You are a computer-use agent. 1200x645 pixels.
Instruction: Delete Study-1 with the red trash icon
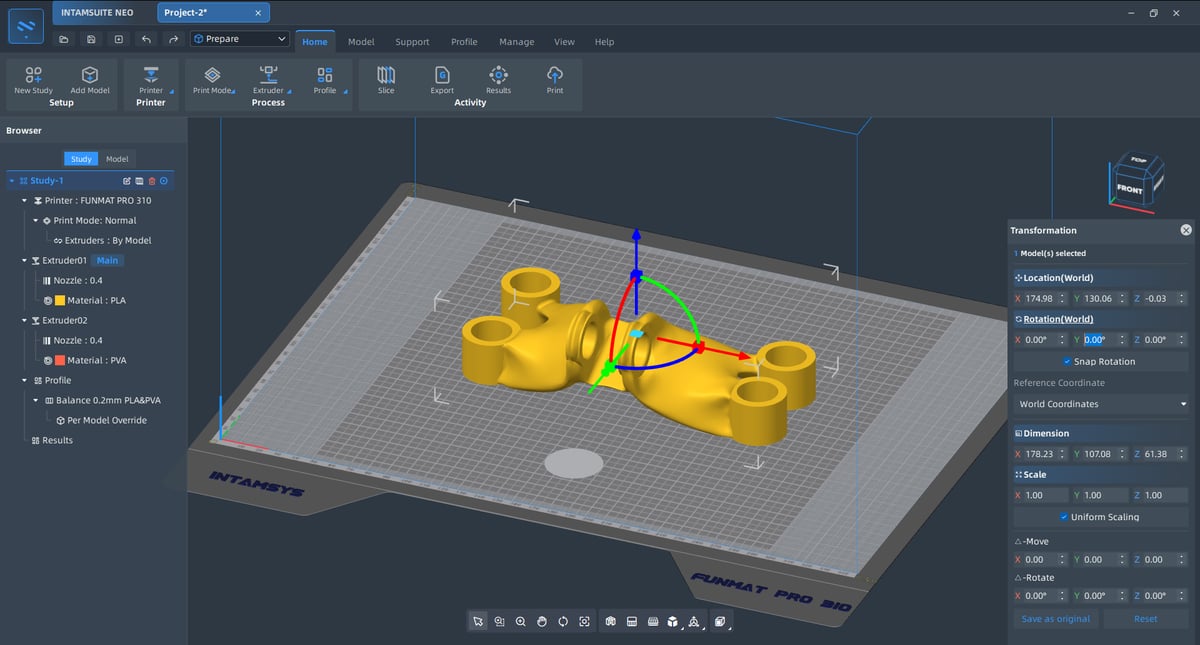pyautogui.click(x=152, y=181)
